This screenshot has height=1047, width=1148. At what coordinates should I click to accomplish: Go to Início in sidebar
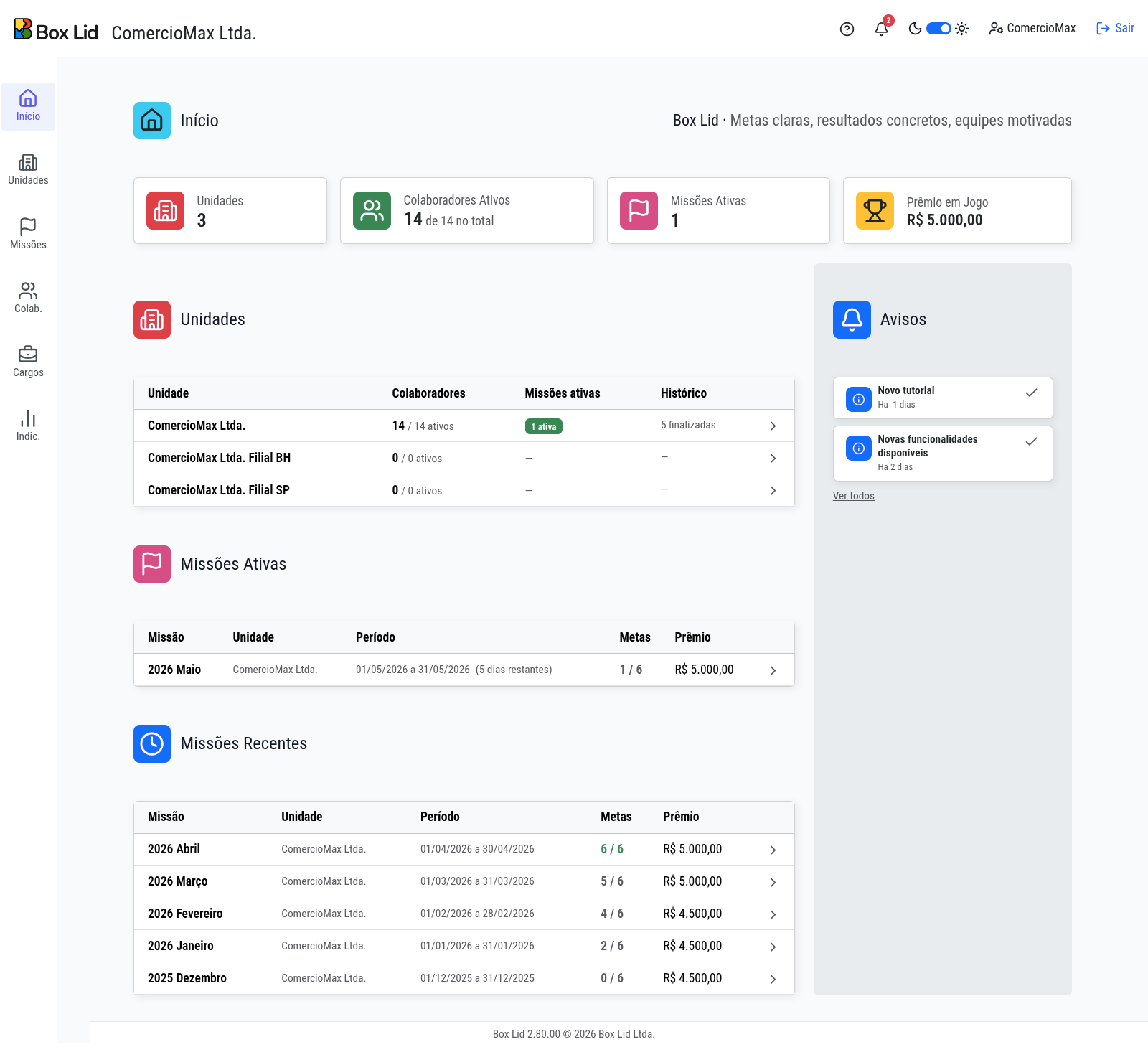click(28, 106)
